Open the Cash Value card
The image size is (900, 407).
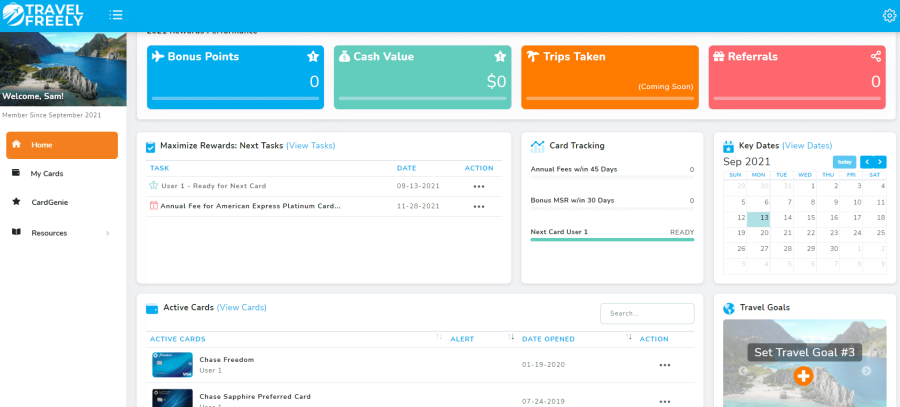(x=422, y=77)
